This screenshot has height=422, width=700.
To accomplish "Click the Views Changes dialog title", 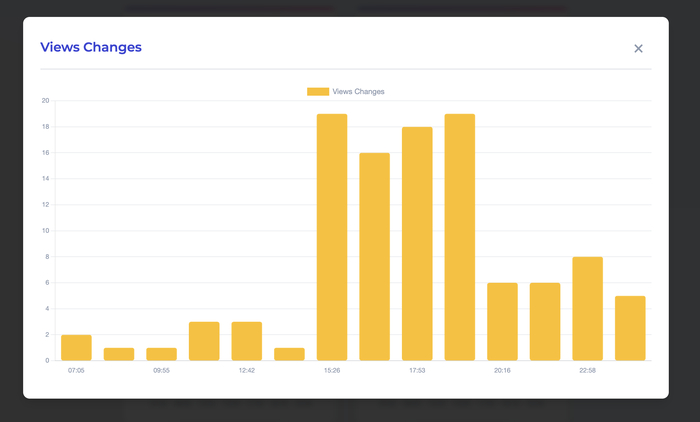I will (x=91, y=47).
